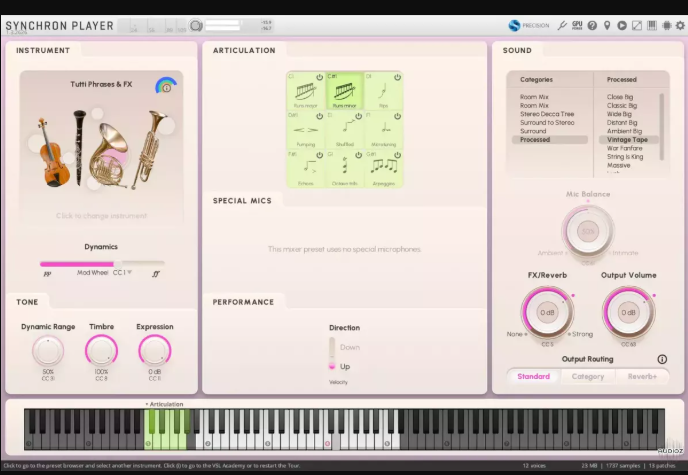Click the Output Volume knob

point(628,312)
